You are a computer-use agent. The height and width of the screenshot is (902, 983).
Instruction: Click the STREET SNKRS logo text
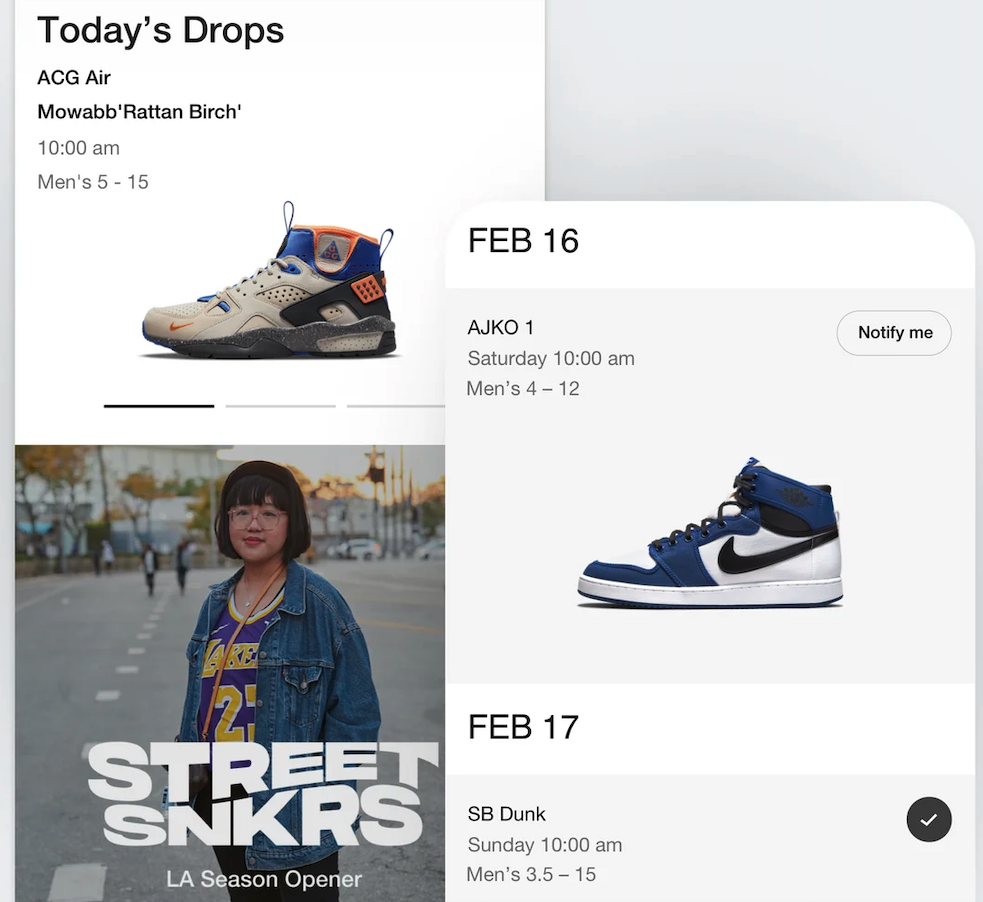(263, 793)
